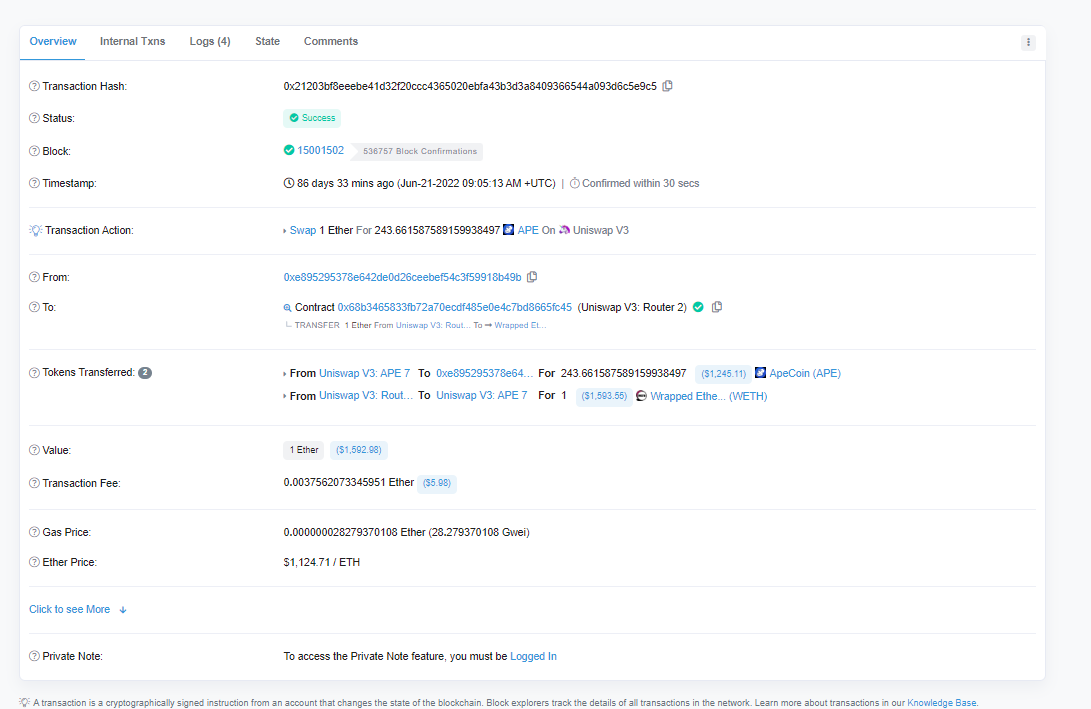Expand the ApeCoin token transfer row arrow
The image size is (1091, 709).
[x=285, y=374]
